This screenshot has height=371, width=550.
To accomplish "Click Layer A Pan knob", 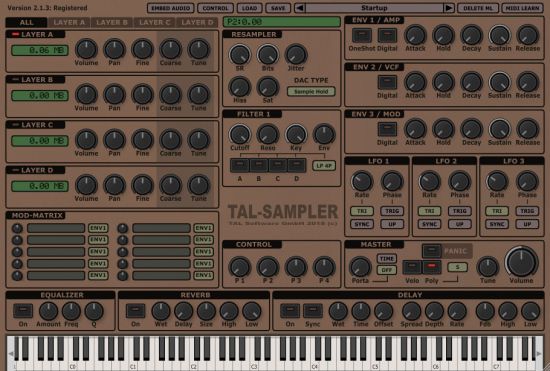I will [x=114, y=49].
